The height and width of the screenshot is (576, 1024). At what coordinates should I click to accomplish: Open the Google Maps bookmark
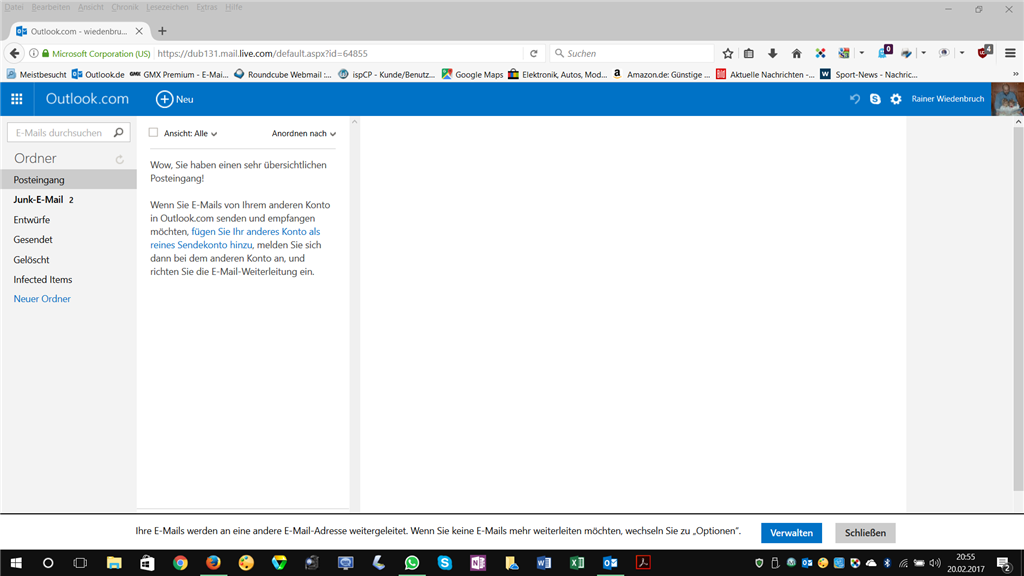472,74
